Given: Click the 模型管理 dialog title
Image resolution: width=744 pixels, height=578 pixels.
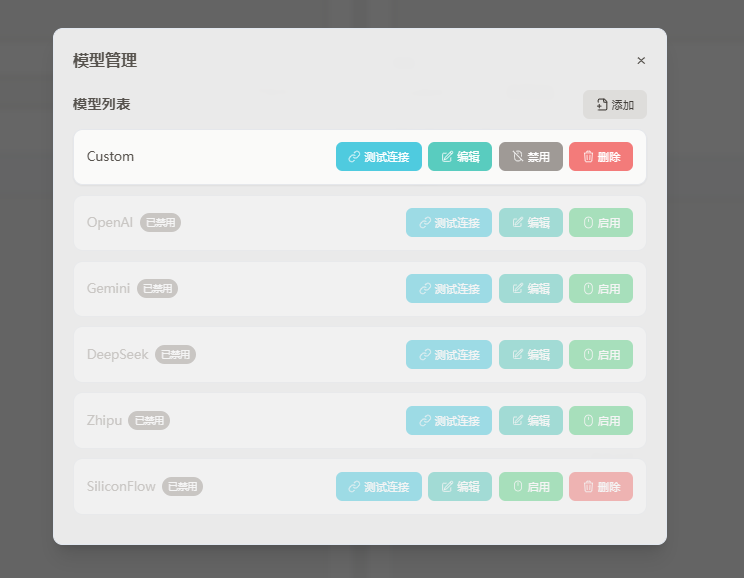Looking at the screenshot, I should (105, 61).
